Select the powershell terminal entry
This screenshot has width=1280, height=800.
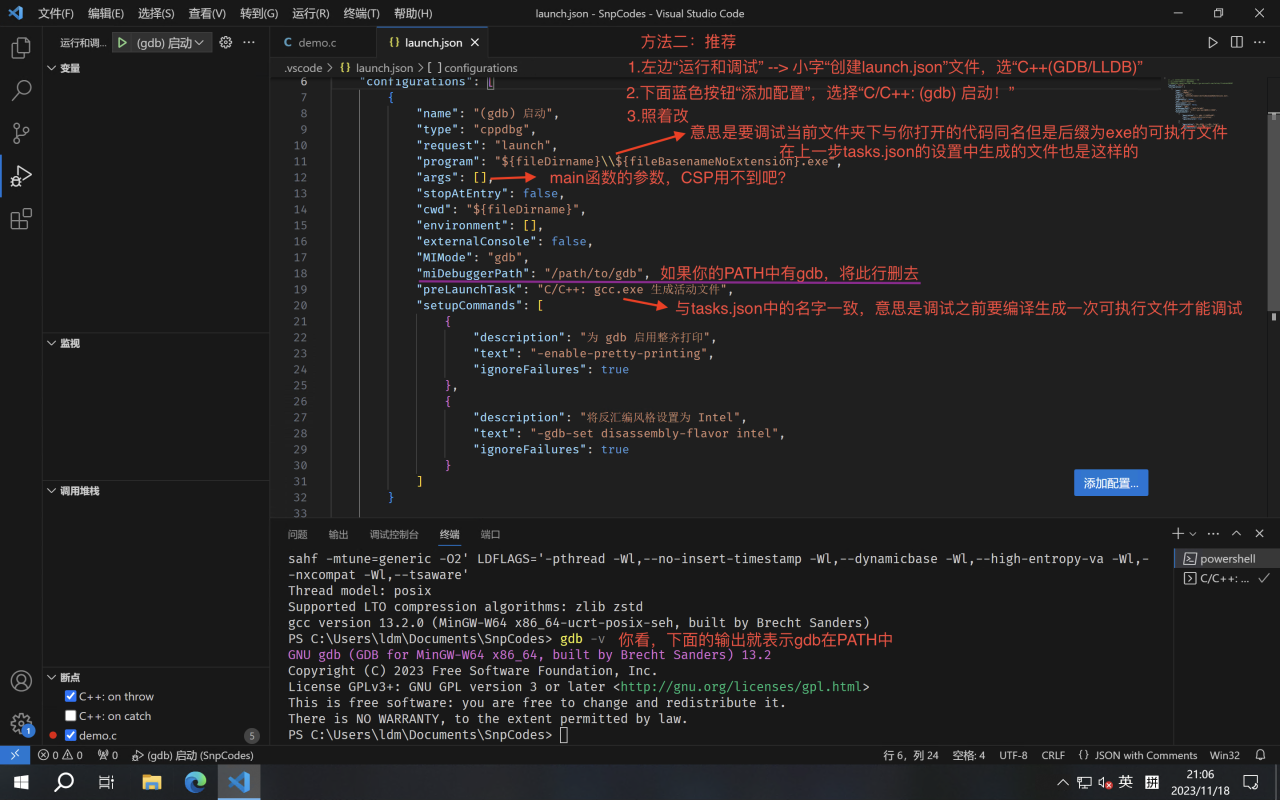coord(1226,559)
